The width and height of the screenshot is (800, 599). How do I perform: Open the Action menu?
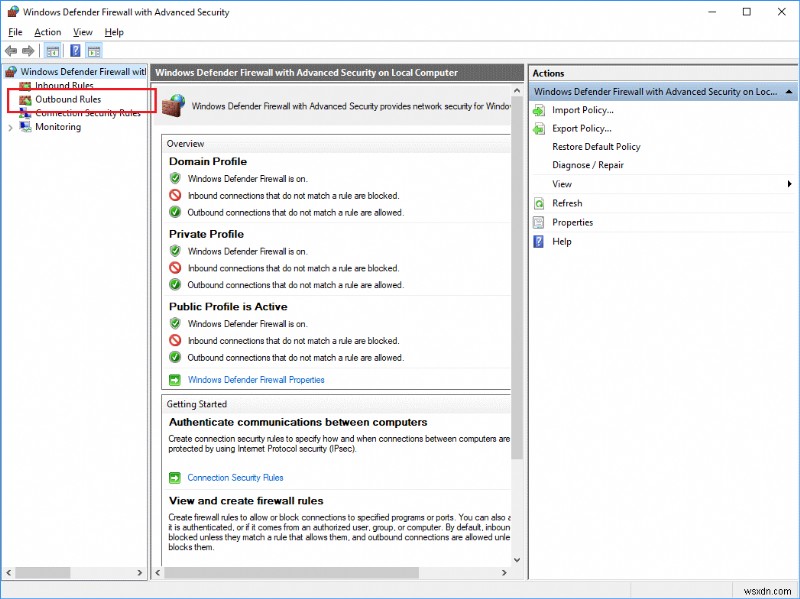click(48, 31)
